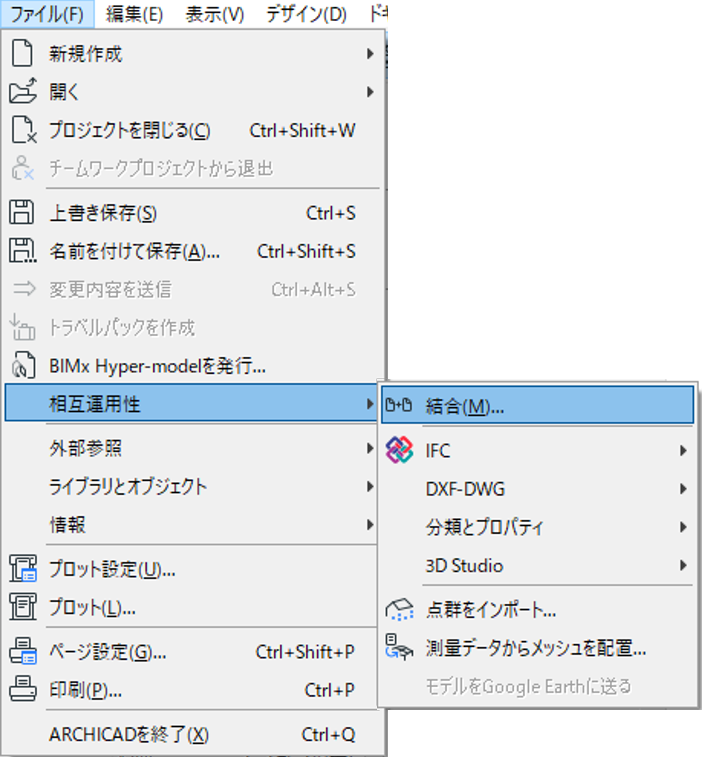The image size is (702, 757).
Task: Expand the 3D Studio submenu arrow
Action: (683, 565)
